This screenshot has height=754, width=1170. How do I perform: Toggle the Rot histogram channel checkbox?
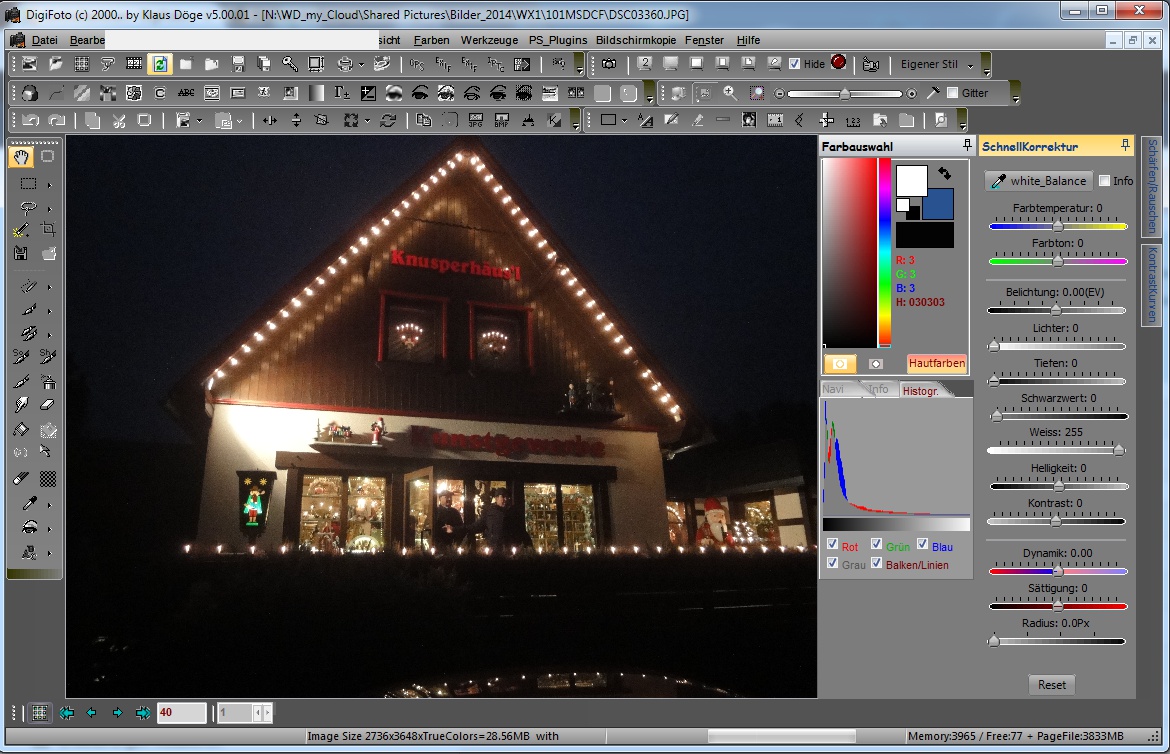[x=832, y=546]
